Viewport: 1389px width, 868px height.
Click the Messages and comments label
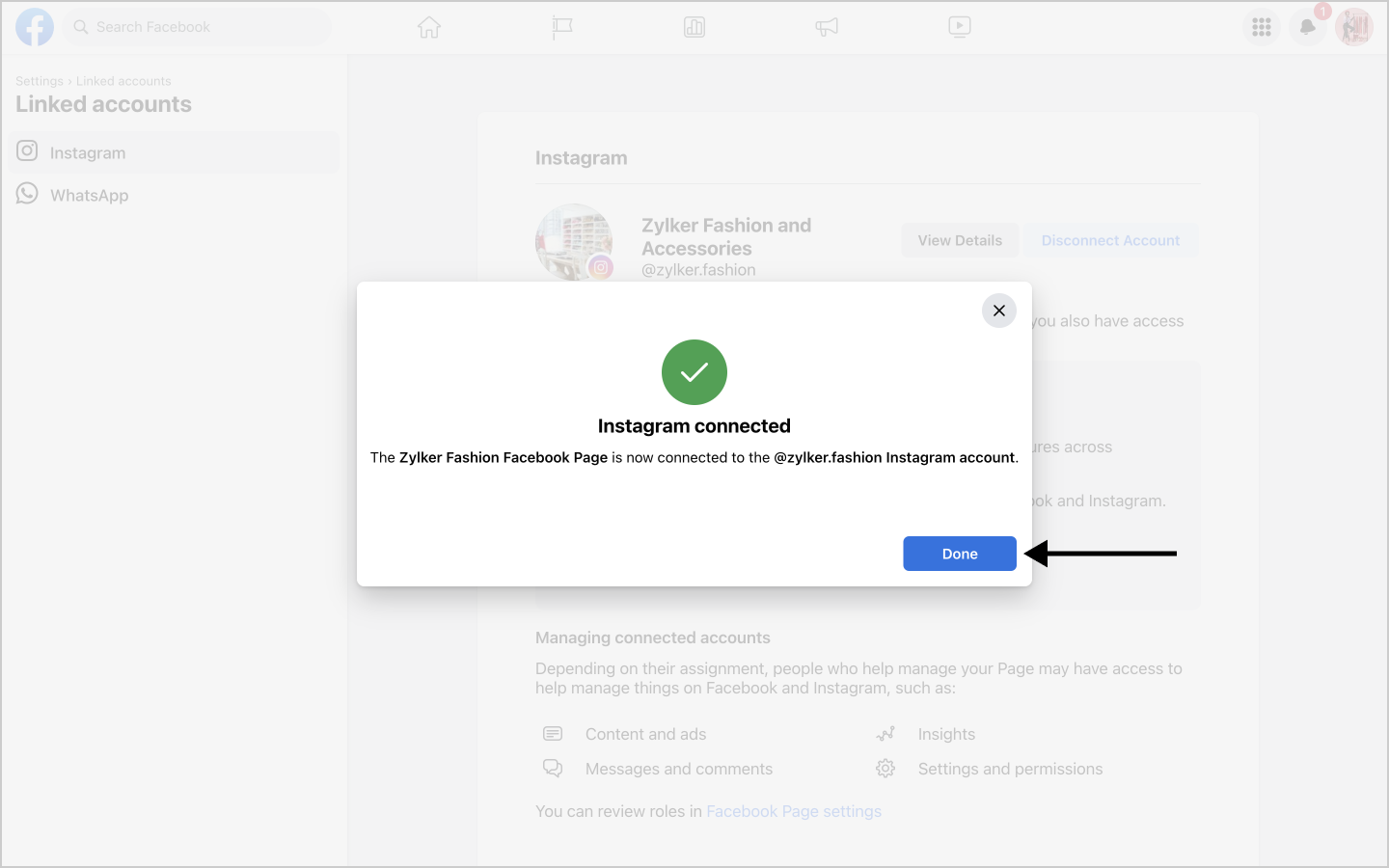pos(679,769)
